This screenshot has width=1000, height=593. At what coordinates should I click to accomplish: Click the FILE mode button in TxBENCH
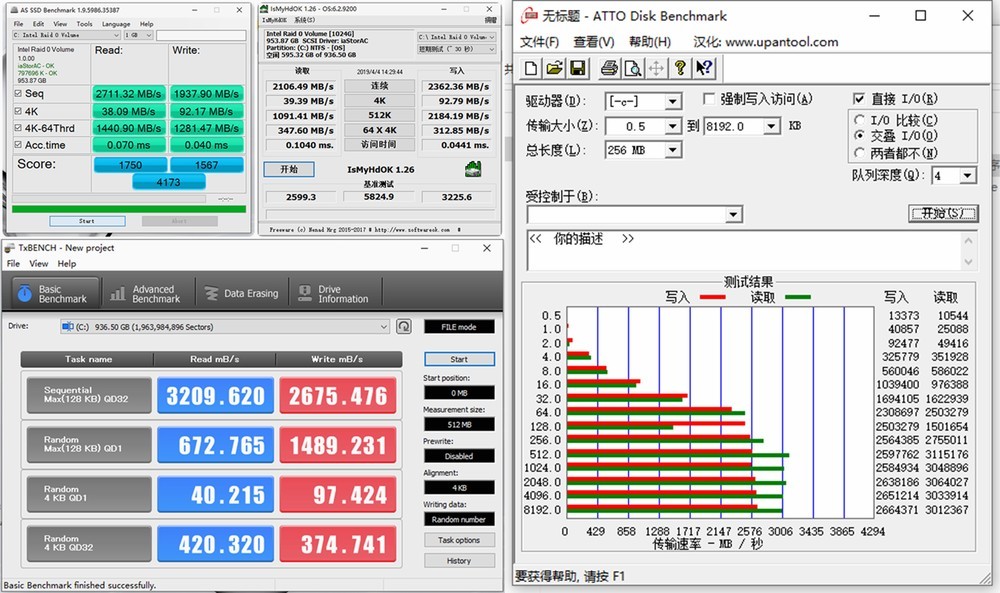[459, 326]
